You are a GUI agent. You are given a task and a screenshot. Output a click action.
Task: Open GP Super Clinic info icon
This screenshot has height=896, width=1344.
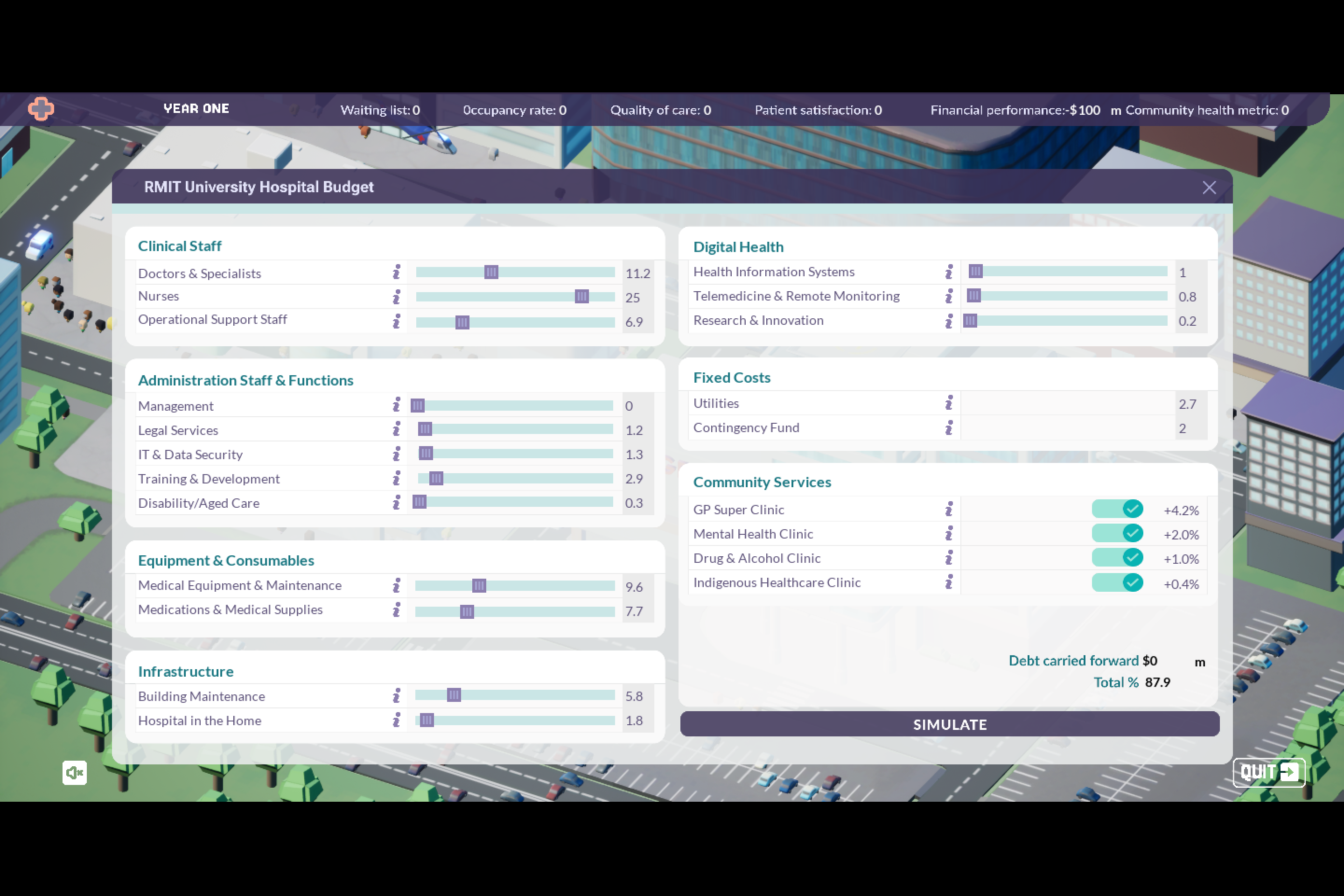[949, 509]
